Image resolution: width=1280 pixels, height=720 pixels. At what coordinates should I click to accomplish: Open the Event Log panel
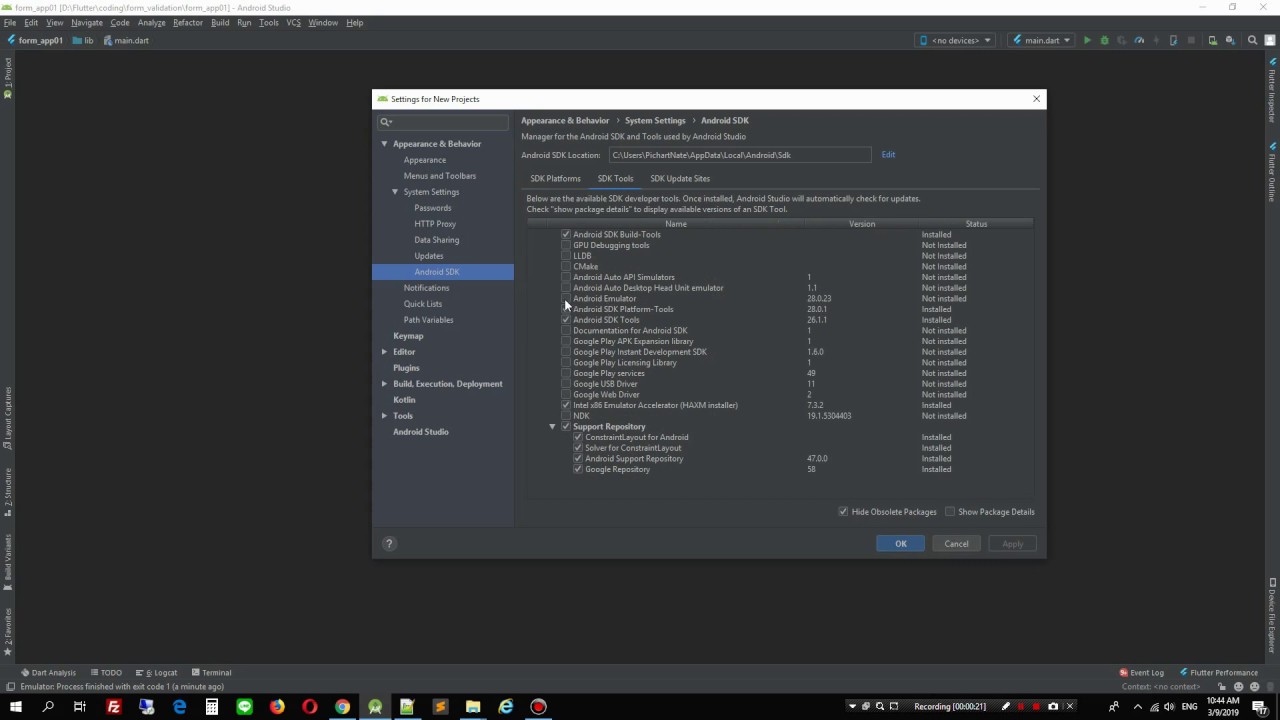(x=1142, y=673)
